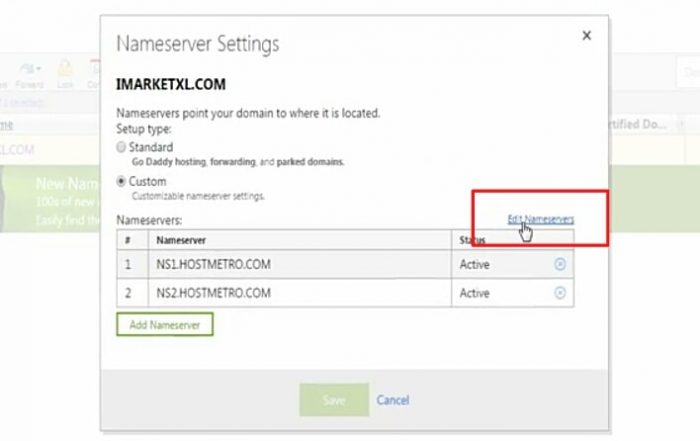Screen dimensions: 700x441
Task: Remove the NS2.HOSTMETRO.COM nameserver icon
Action: [x=560, y=293]
